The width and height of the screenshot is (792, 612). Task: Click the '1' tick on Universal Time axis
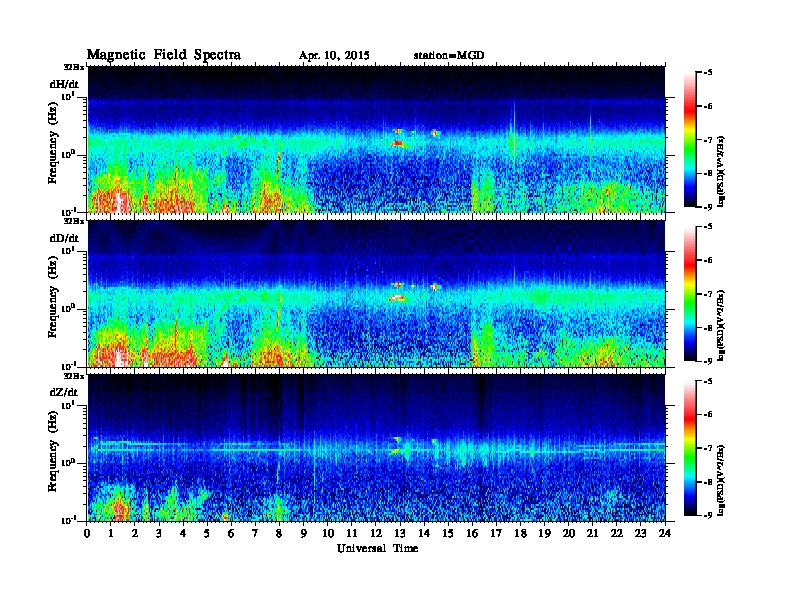[x=111, y=533]
